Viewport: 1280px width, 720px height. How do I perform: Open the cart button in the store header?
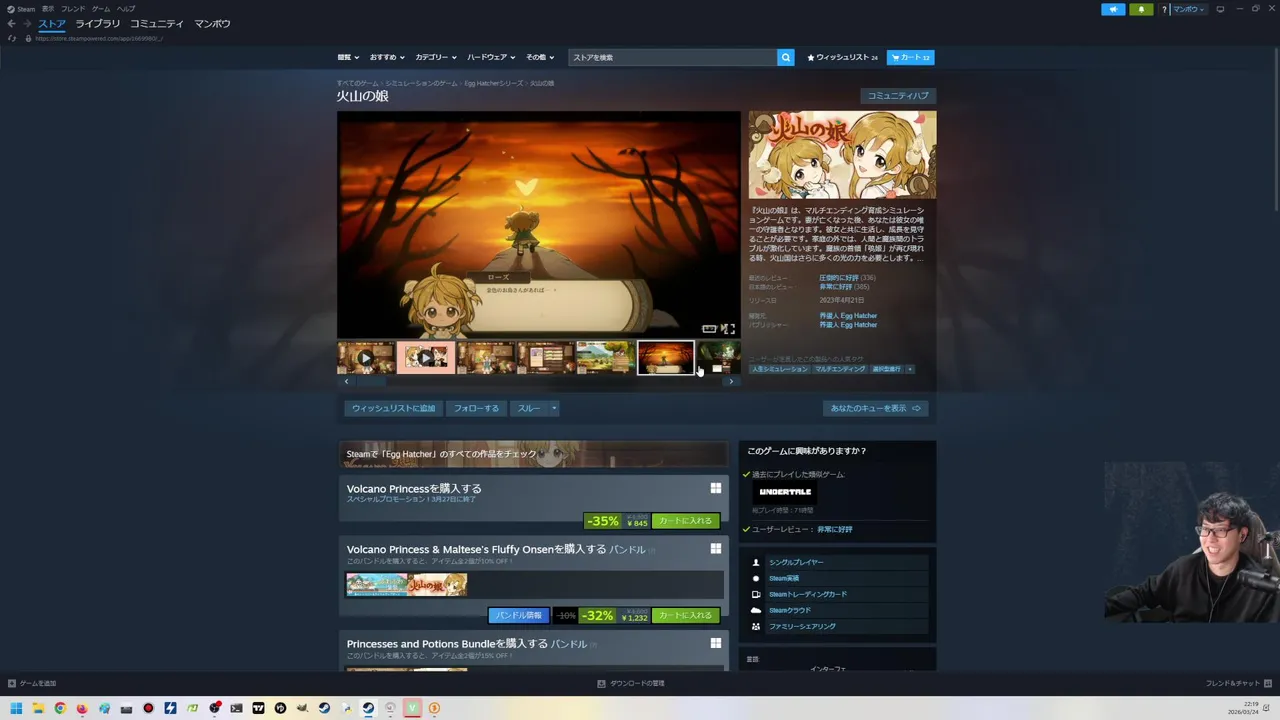click(x=910, y=57)
